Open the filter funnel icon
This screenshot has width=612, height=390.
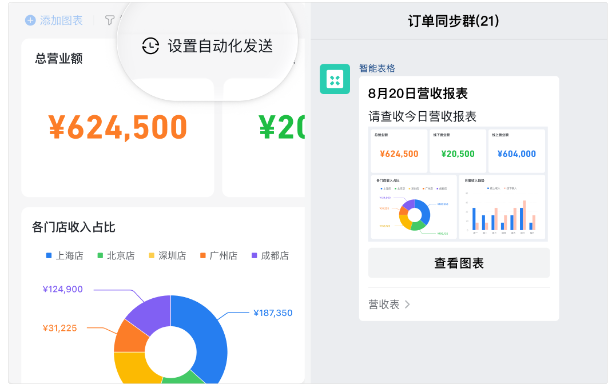tap(110, 20)
